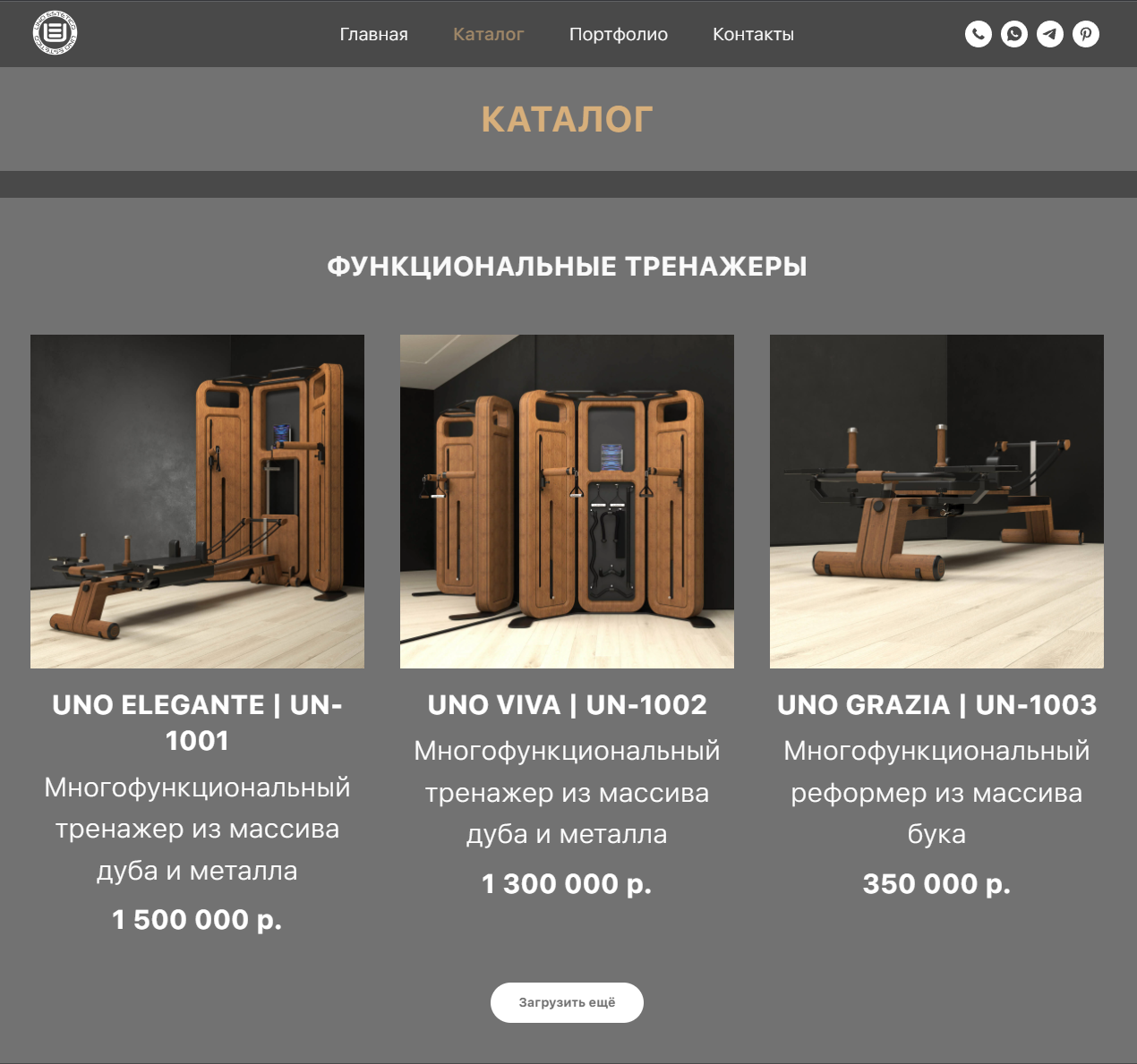Go to the Главная menu item
The image size is (1137, 1064).
(x=374, y=34)
